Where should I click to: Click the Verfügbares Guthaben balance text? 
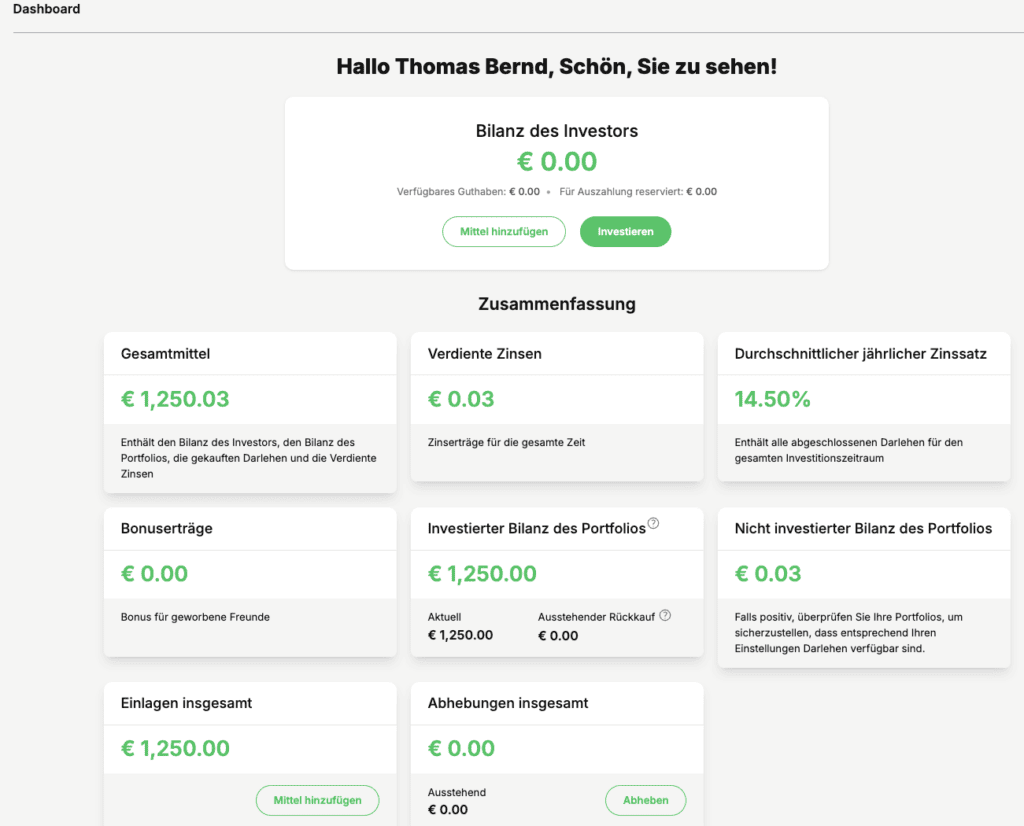[468, 192]
